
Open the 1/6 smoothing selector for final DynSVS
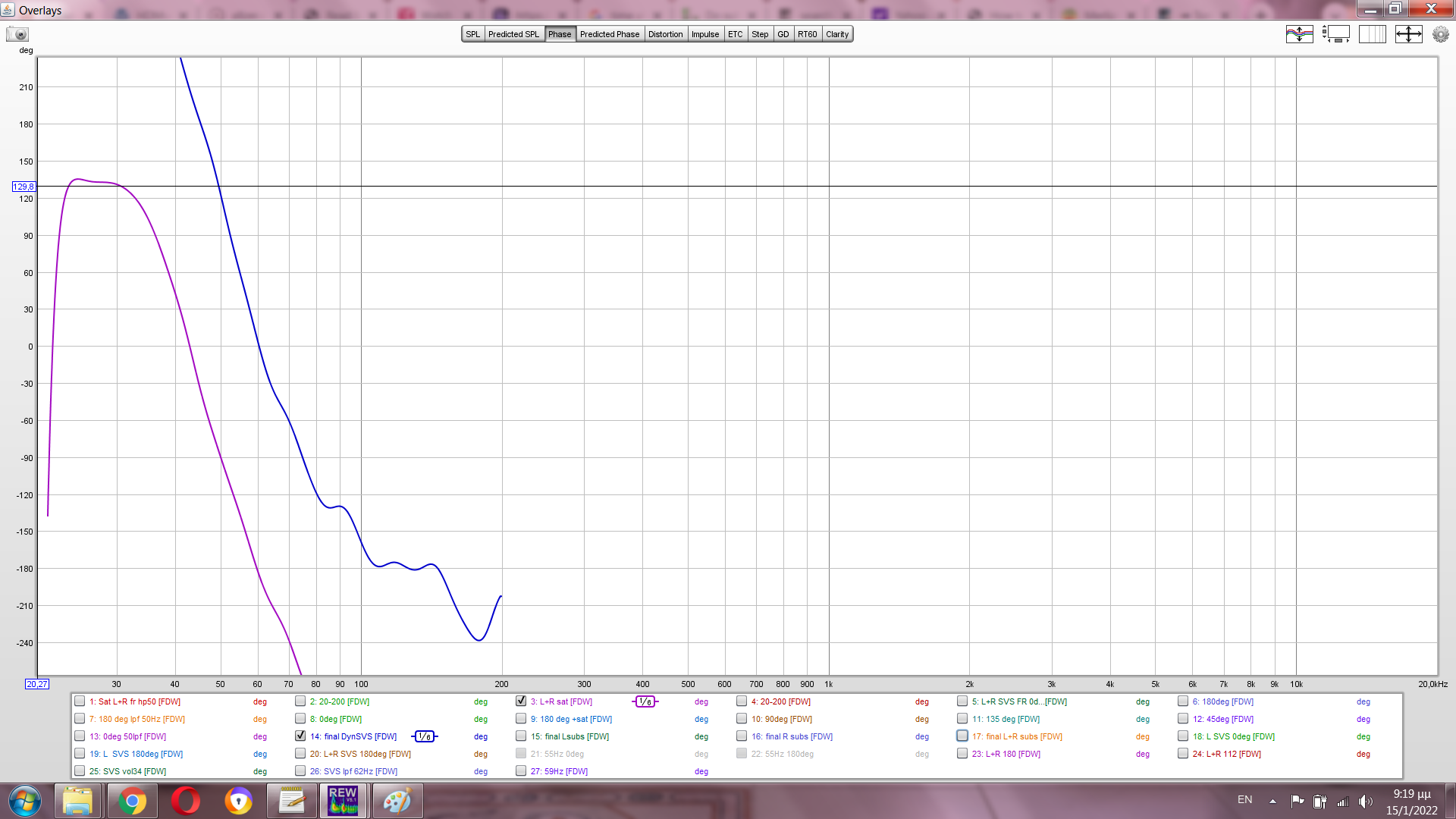click(425, 736)
